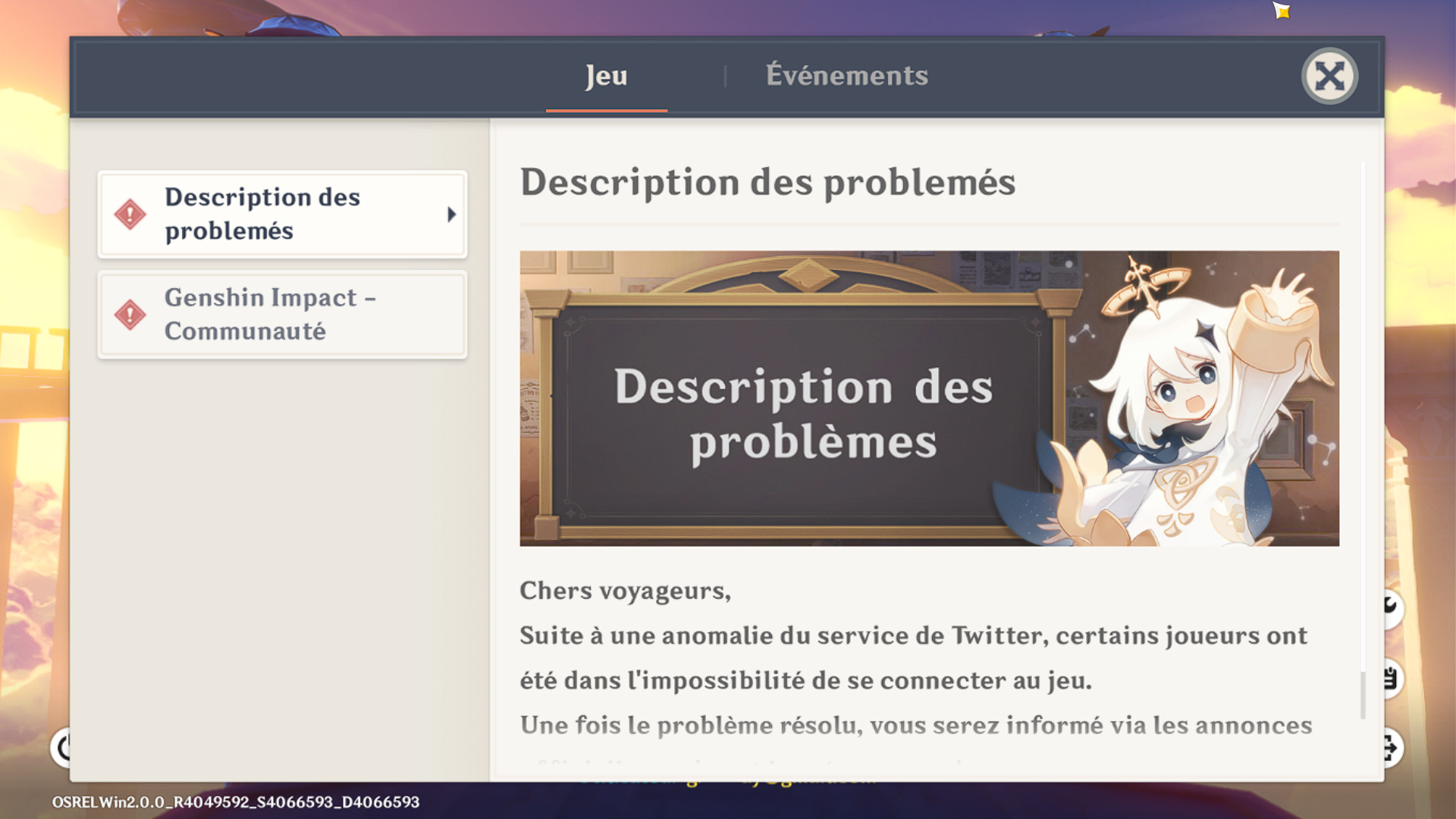Click the Paimon announcement banner image
This screenshot has width=1456, height=819.
click(929, 399)
